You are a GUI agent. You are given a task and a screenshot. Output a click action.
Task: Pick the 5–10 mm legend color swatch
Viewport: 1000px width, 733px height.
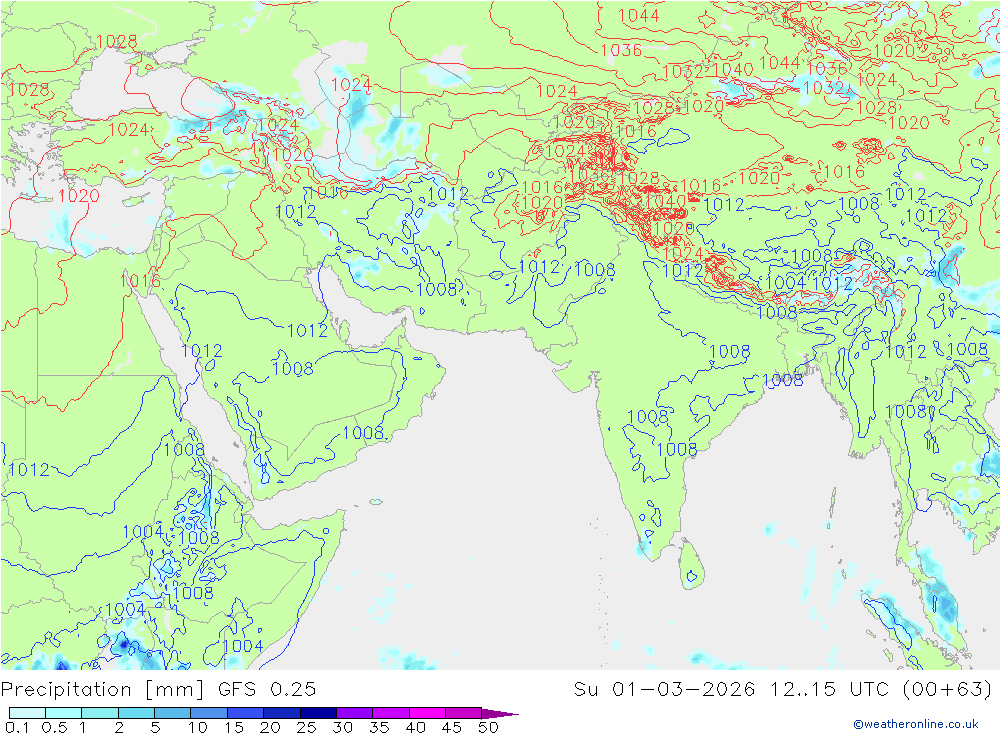pos(173,713)
